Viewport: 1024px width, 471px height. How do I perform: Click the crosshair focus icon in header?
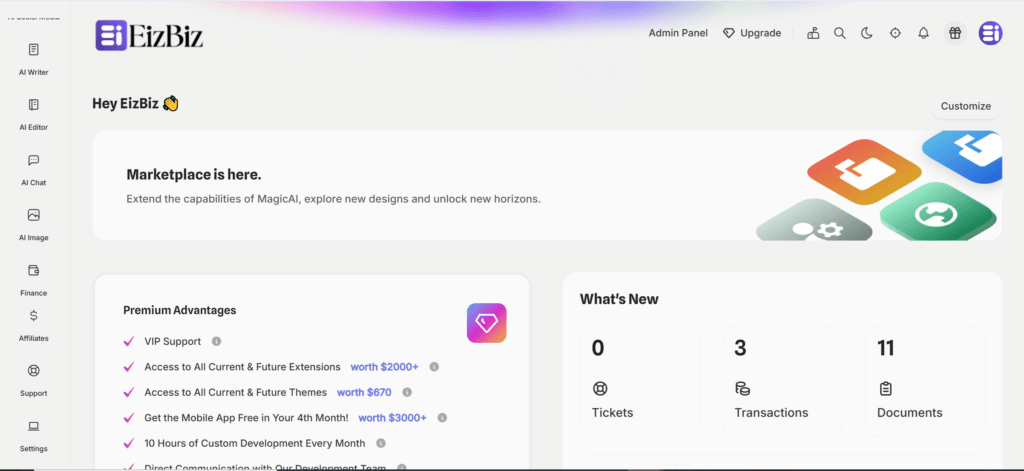pos(895,33)
